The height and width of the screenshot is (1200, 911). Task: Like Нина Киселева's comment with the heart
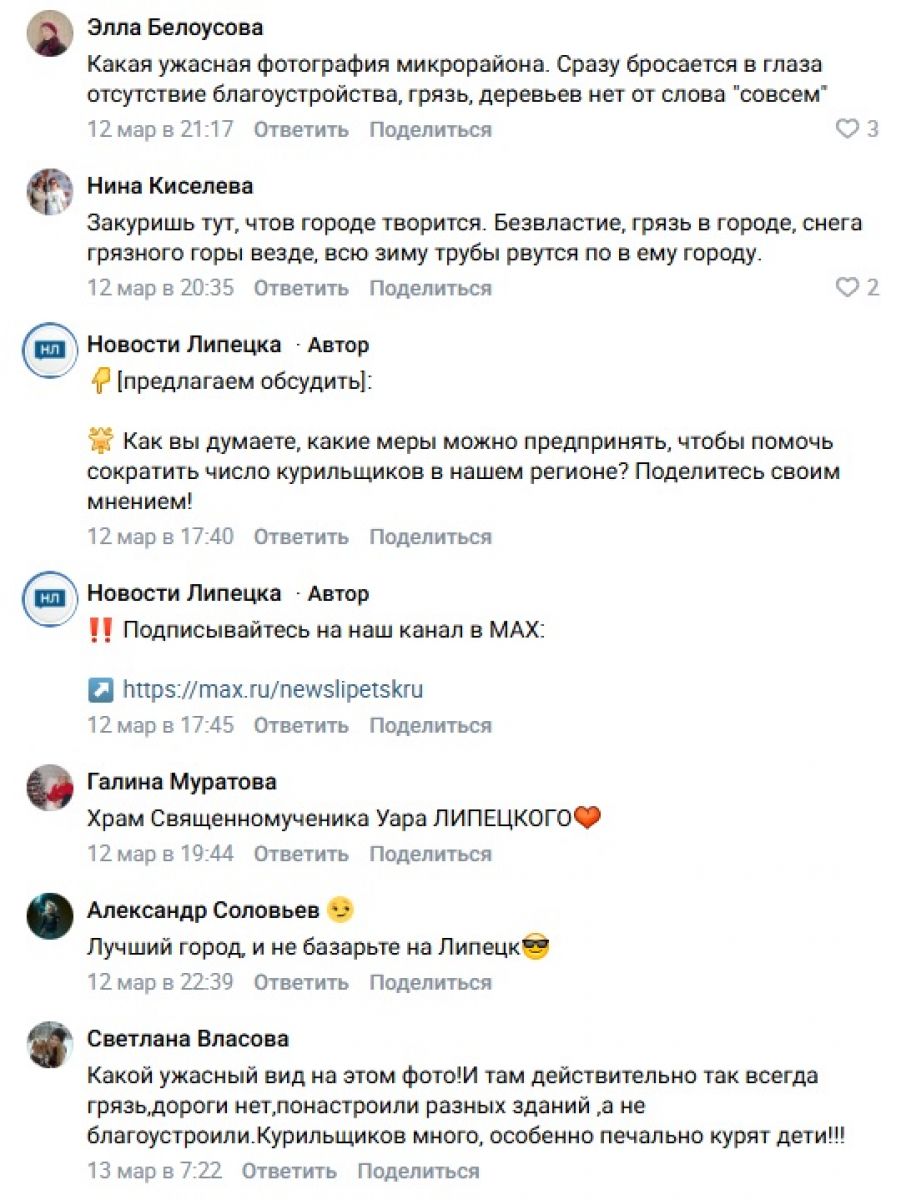coord(847,288)
